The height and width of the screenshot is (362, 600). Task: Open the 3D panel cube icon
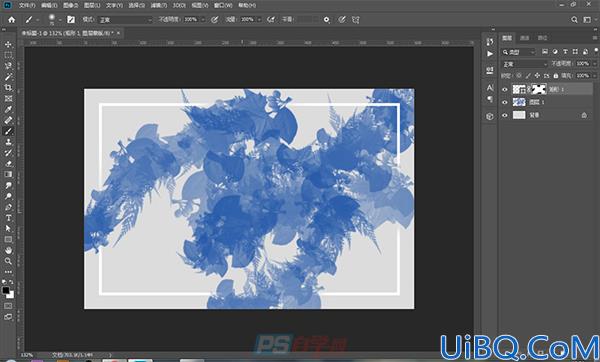point(490,116)
